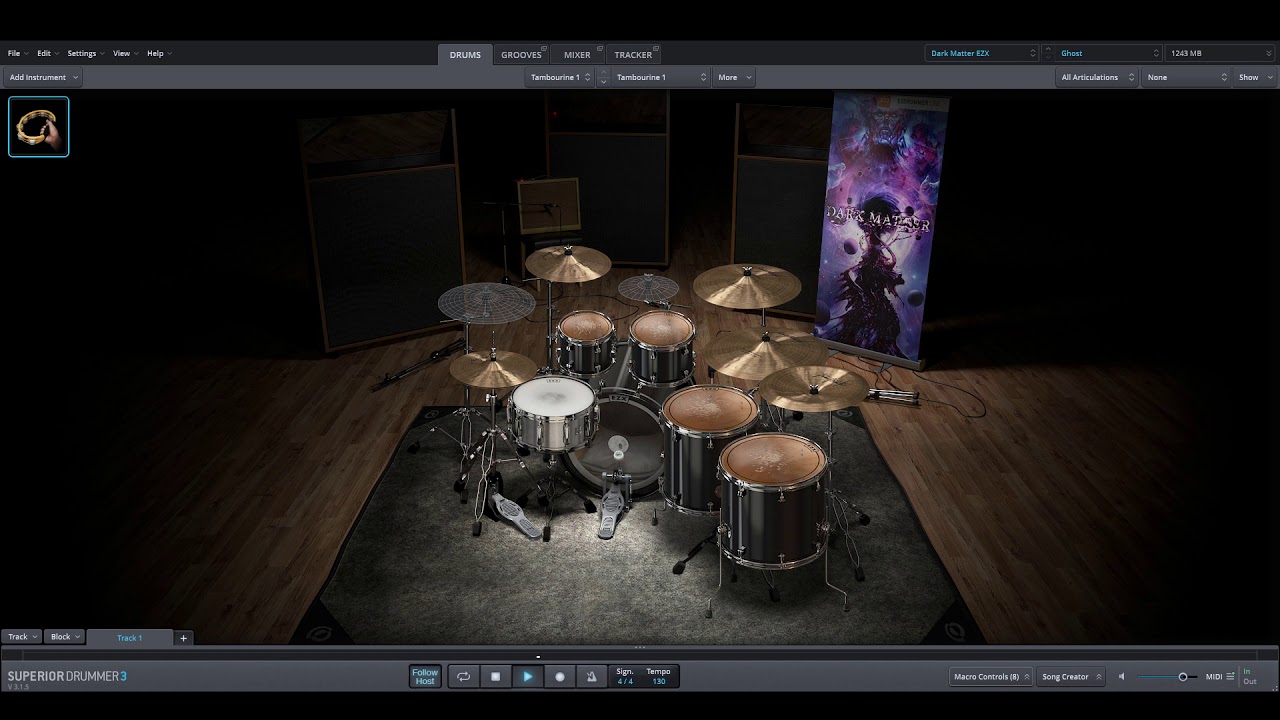The height and width of the screenshot is (720, 1280).
Task: Select the perforated cymbal above hi-hat
Action: (x=487, y=302)
